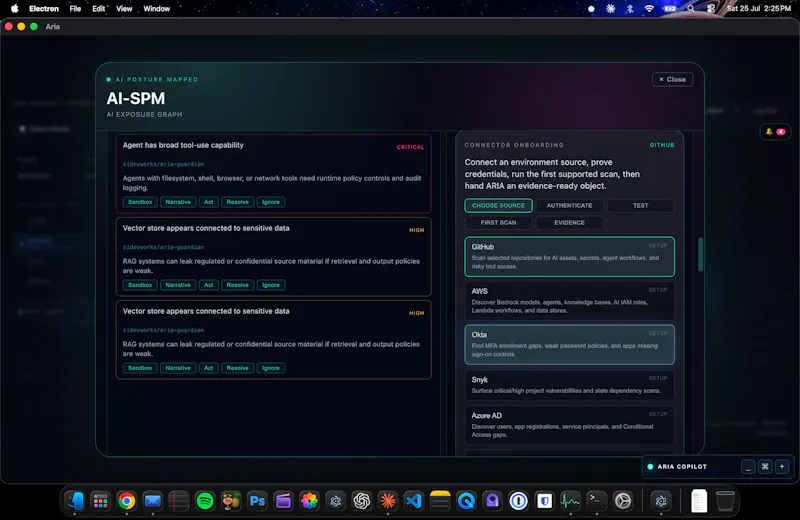
Task: Click the SETUP label on the AWS card
Action: [x=658, y=290]
